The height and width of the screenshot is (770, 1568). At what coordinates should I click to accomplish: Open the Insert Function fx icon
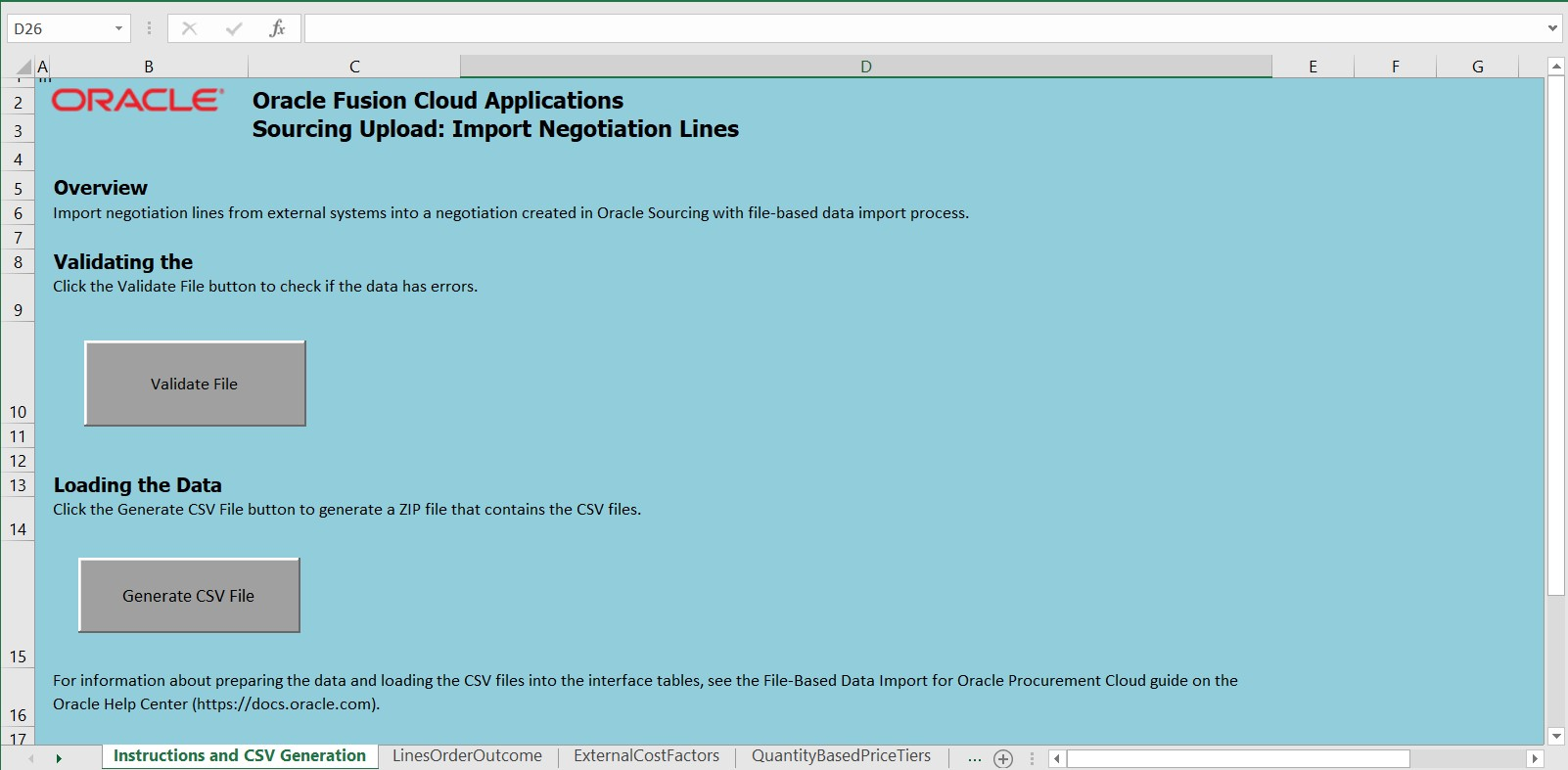(x=277, y=28)
